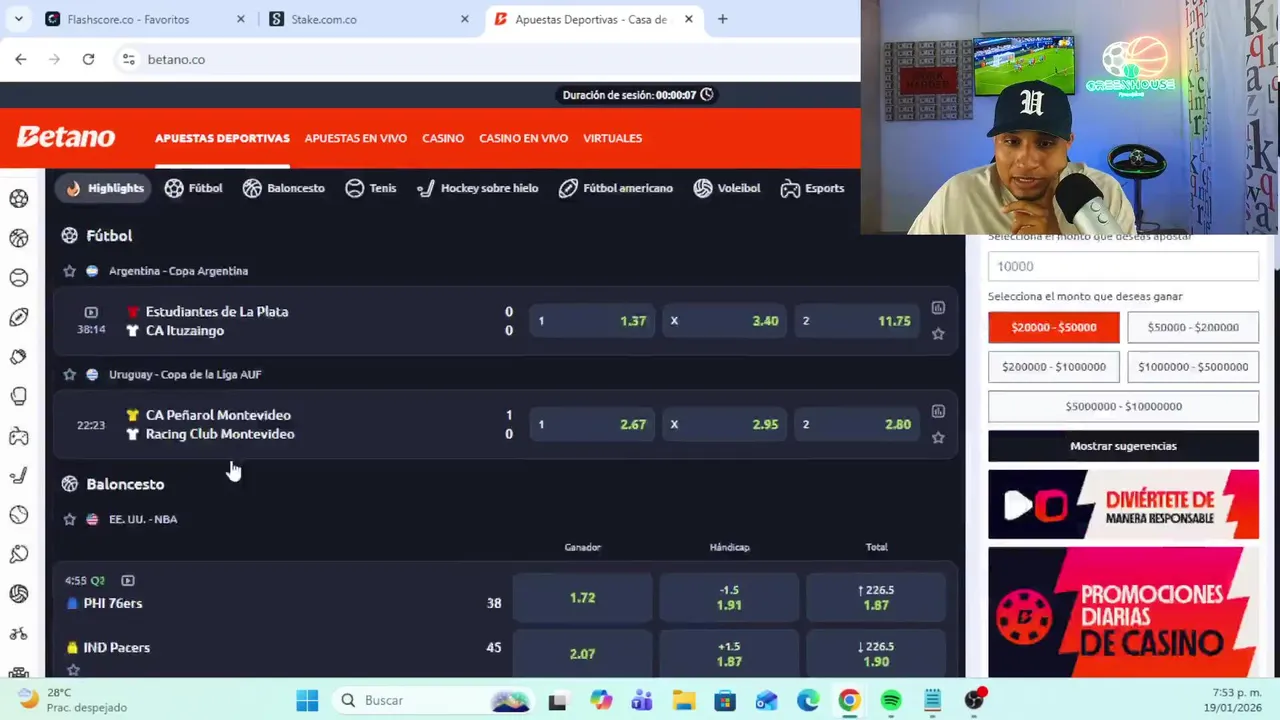Click Mostrar sugerencias button

point(1123,446)
